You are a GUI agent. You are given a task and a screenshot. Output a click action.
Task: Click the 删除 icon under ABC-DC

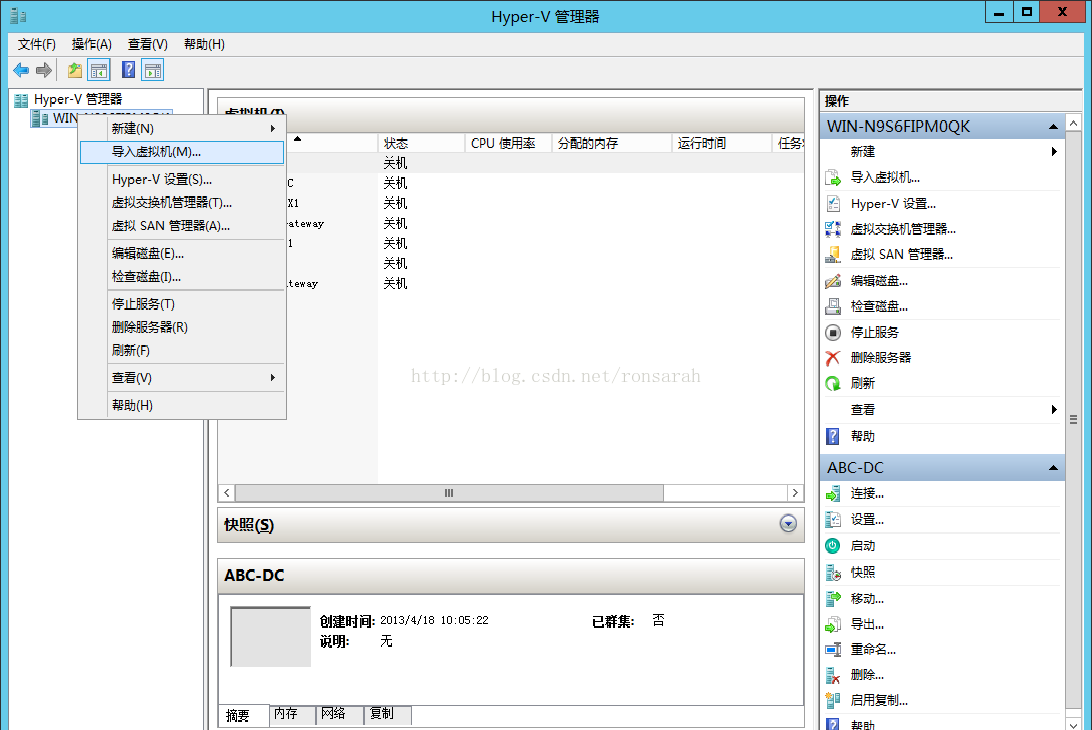(833, 675)
